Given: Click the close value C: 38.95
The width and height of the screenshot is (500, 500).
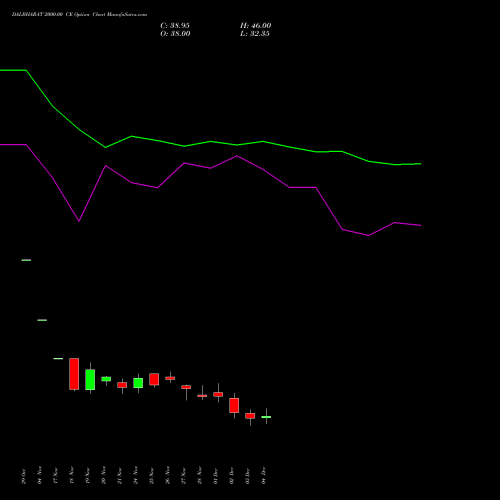Looking at the screenshot, I should pyautogui.click(x=175, y=26).
